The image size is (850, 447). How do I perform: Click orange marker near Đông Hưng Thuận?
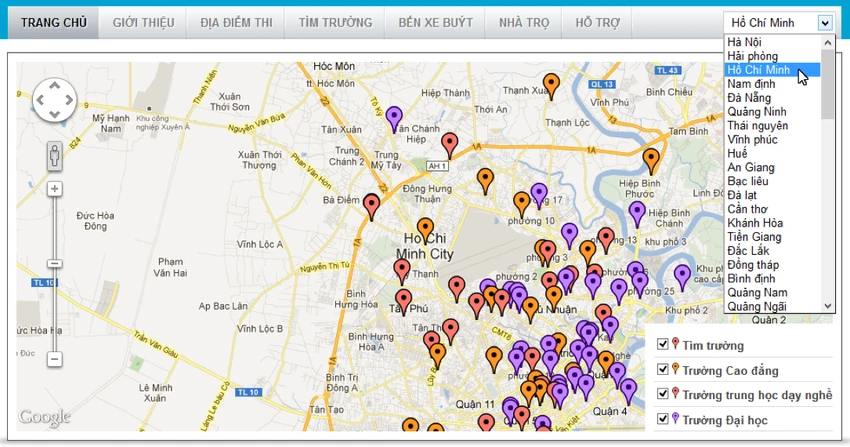coord(485,181)
